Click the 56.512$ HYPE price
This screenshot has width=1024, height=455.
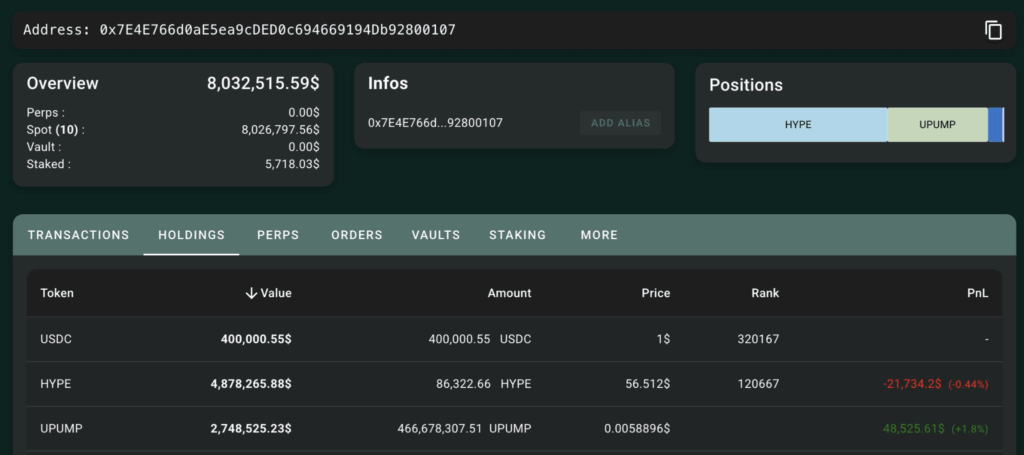648,384
